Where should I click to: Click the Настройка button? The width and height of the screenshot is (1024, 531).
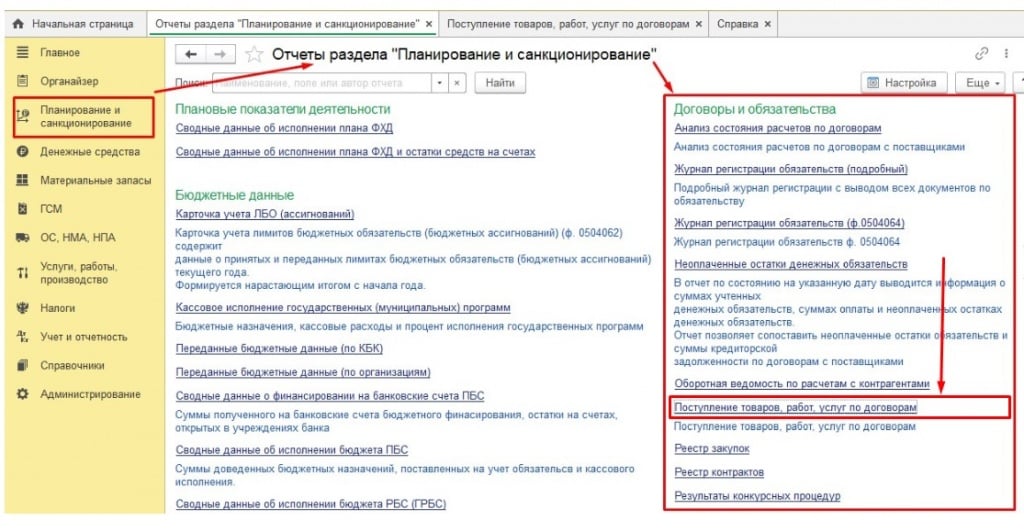[904, 83]
